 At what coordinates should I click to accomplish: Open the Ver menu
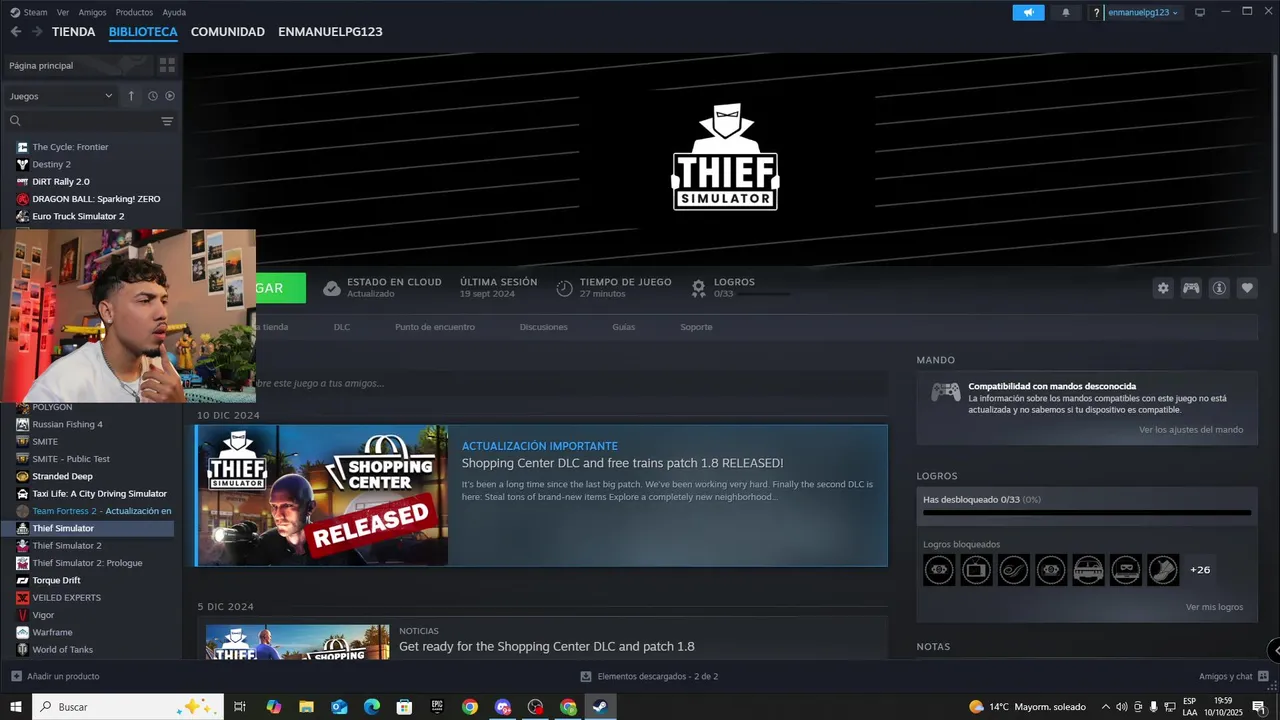click(63, 12)
